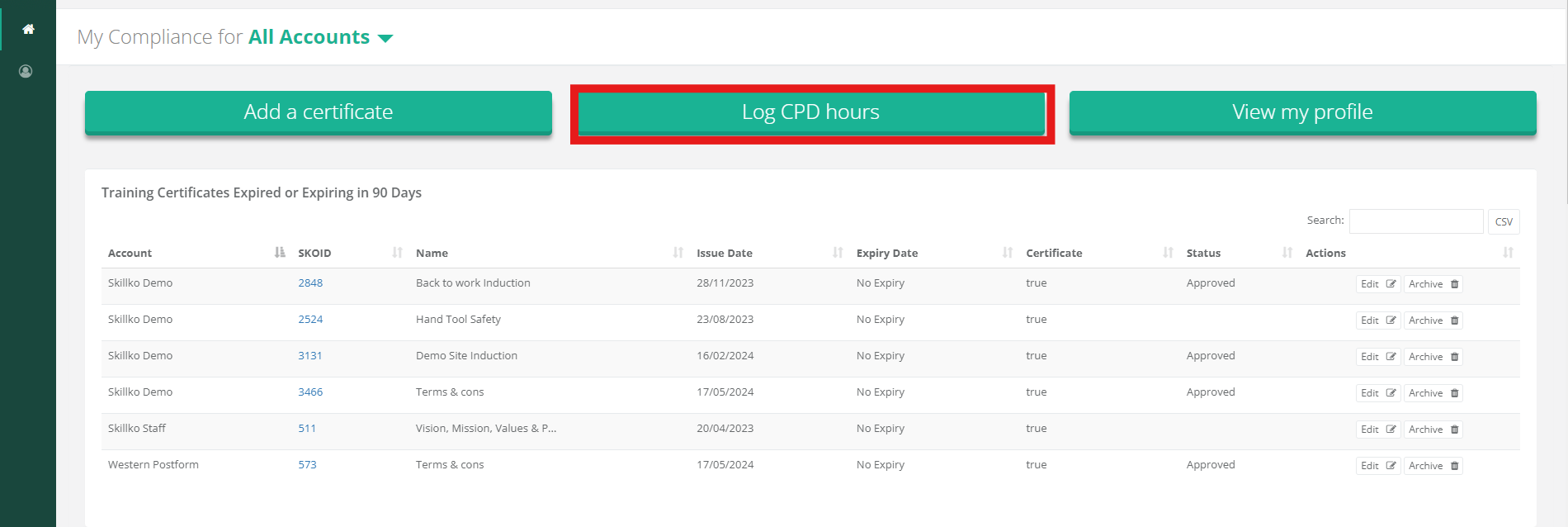Screen dimensions: 1568x527
Task: Archive Western Postform Terms & cons certificate
Action: 1433,466
